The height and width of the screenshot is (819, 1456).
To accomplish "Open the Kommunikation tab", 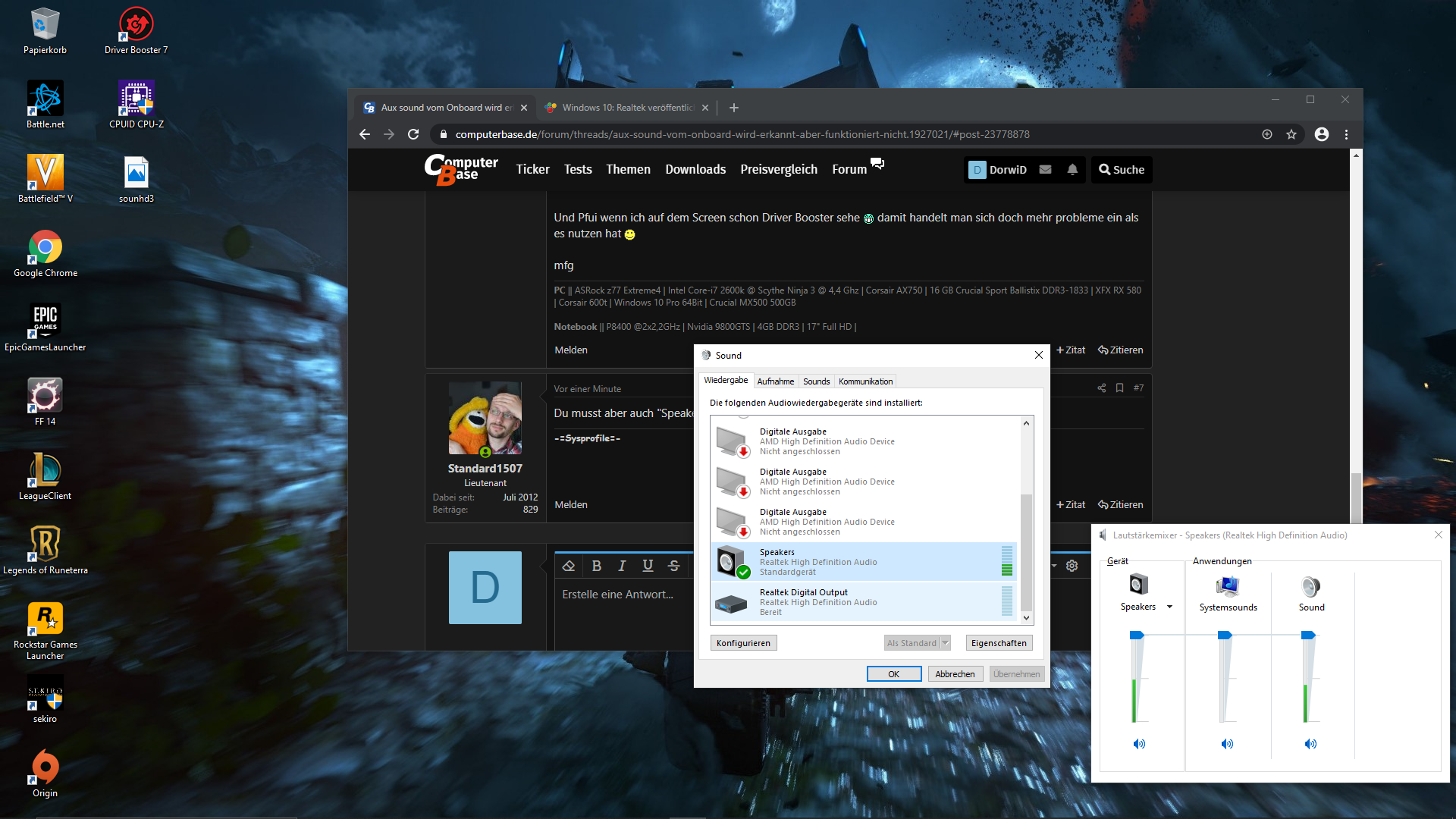I will pos(865,381).
